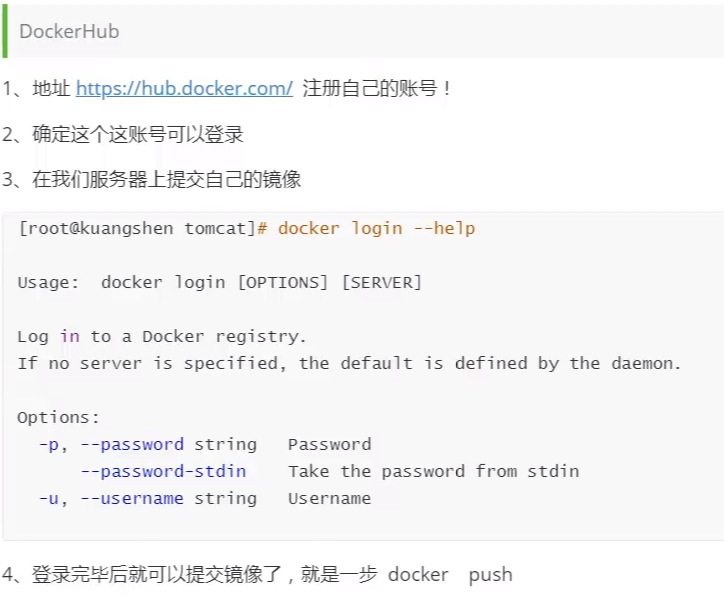Click the text 注册自己的账号 in step 1
This screenshot has height=597, width=724.
click(x=370, y=88)
